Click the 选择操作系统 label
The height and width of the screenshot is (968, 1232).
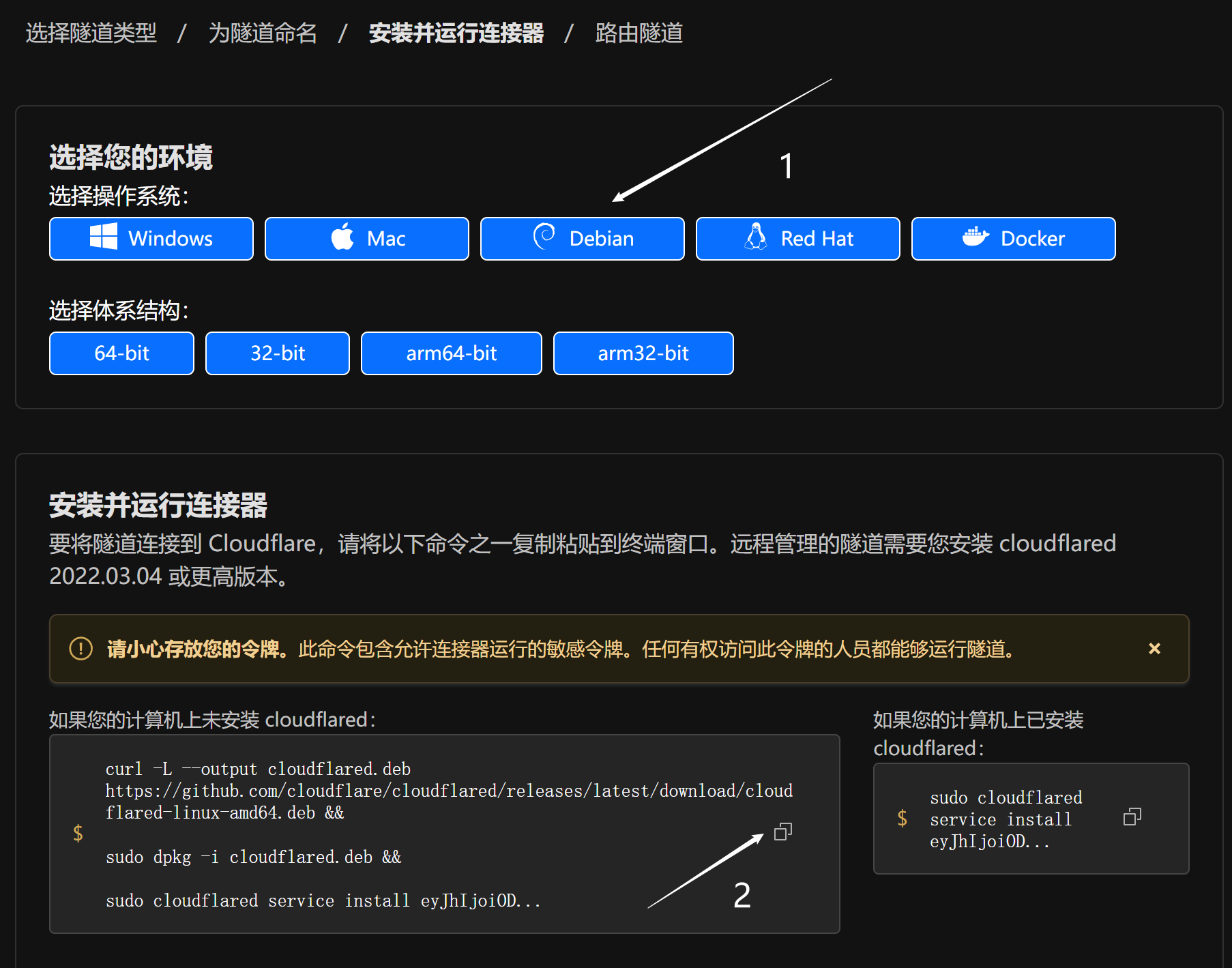(119, 196)
